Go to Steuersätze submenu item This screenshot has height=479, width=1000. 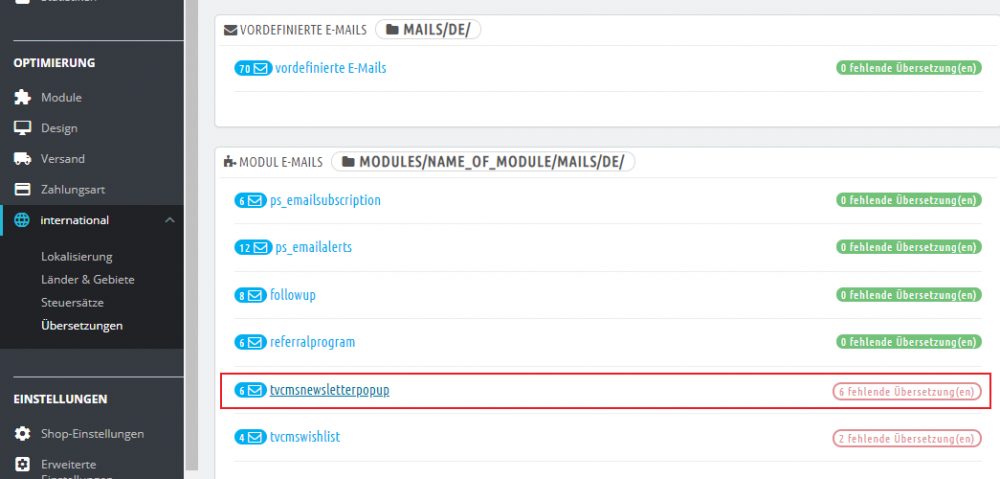pos(72,302)
